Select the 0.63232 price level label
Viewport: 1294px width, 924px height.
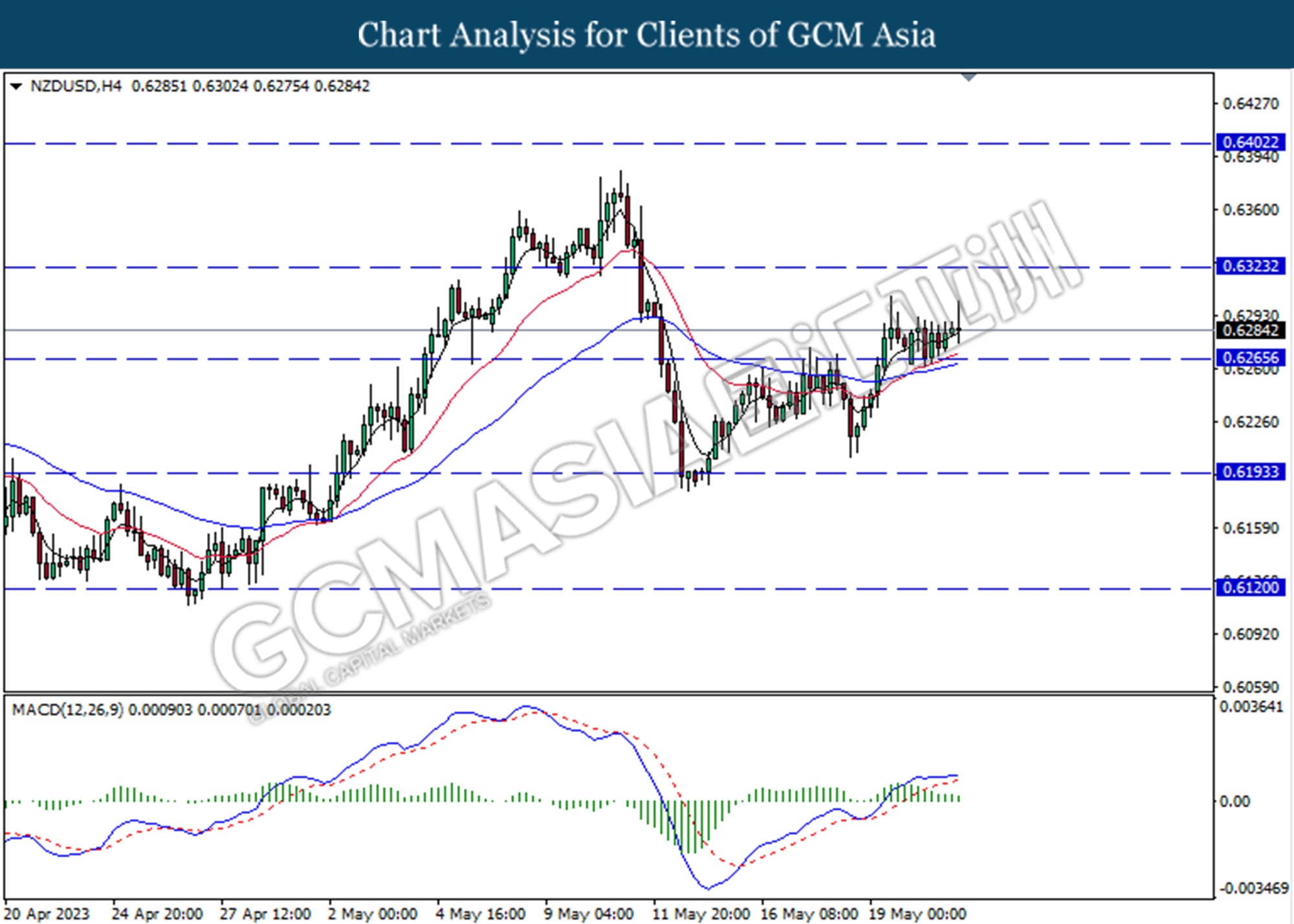1250,266
